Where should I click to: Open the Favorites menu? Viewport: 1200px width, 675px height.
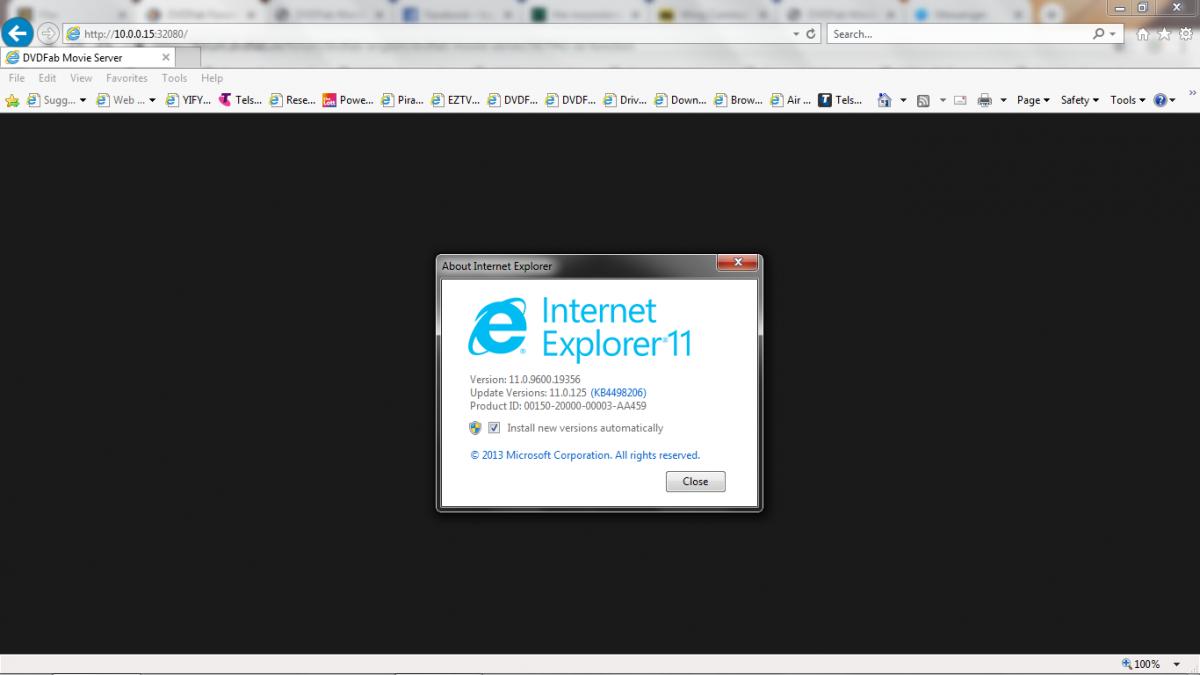pyautogui.click(x=127, y=78)
